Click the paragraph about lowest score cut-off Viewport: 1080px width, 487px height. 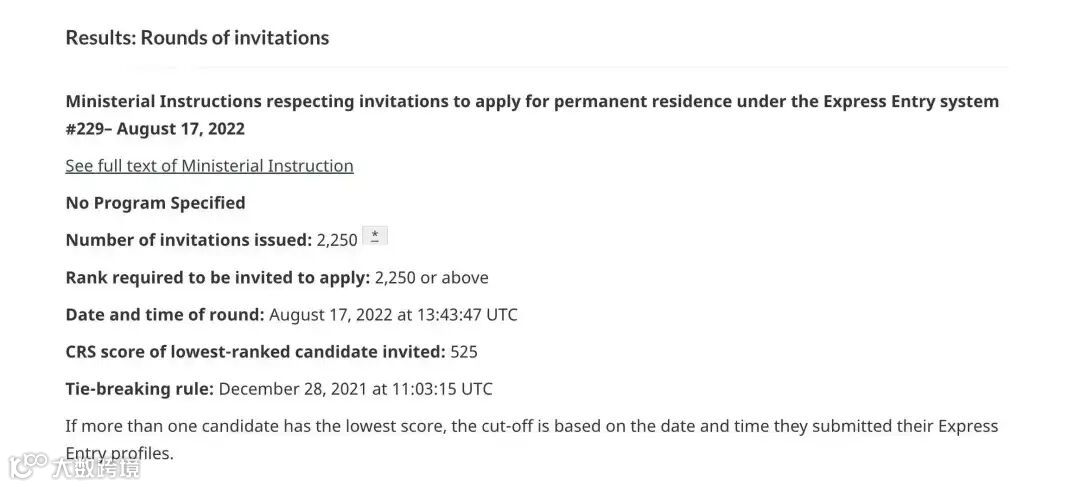[x=532, y=439]
